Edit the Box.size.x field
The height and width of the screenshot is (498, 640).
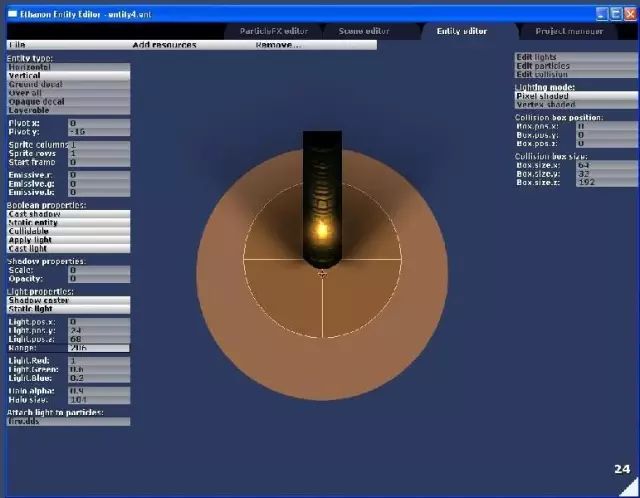click(607, 165)
